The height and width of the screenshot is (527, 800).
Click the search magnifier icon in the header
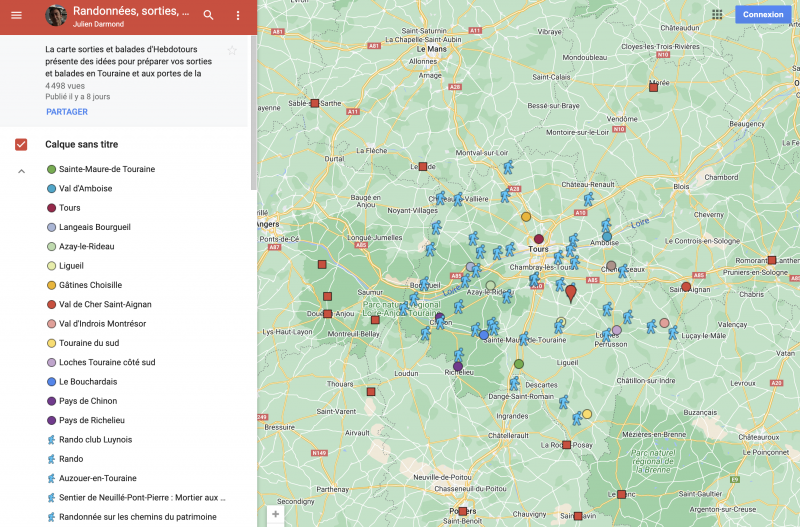click(208, 15)
